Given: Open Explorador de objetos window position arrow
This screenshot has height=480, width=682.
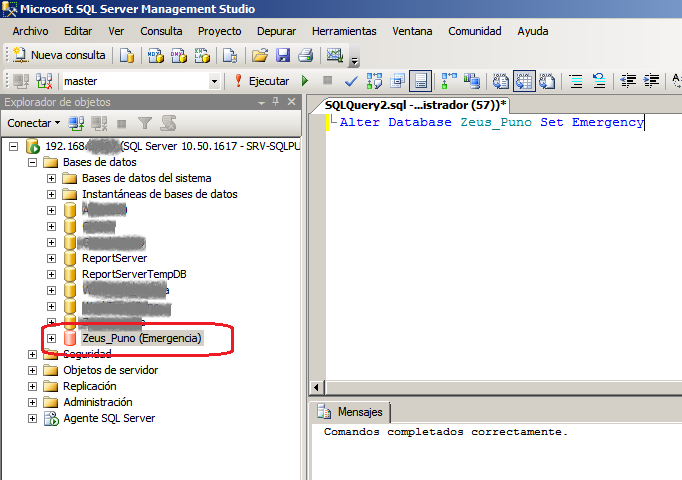Looking at the screenshot, I should pyautogui.click(x=261, y=103).
